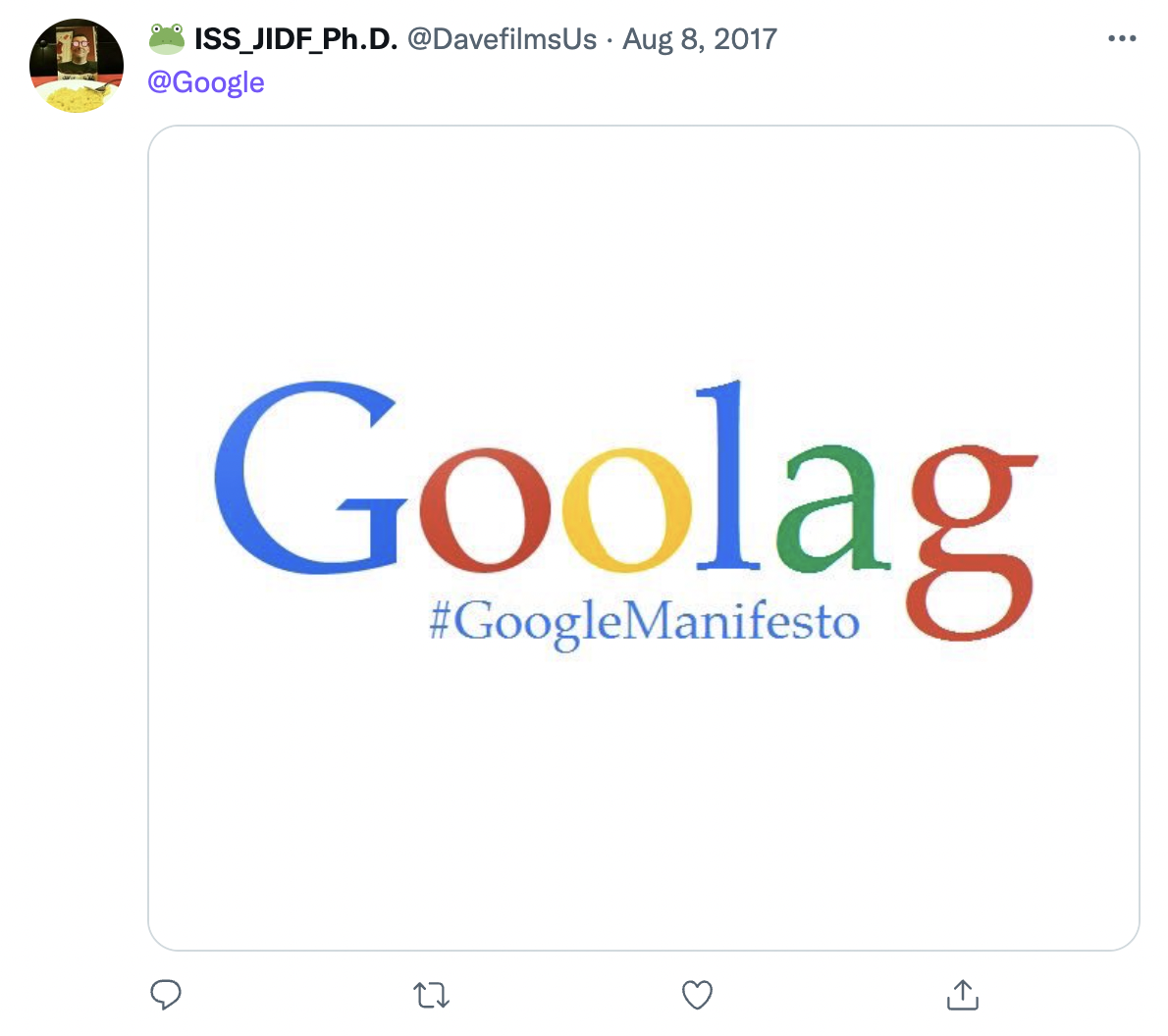The width and height of the screenshot is (1168, 1036).
Task: Click the red letter o in Goolag
Action: (x=485, y=510)
